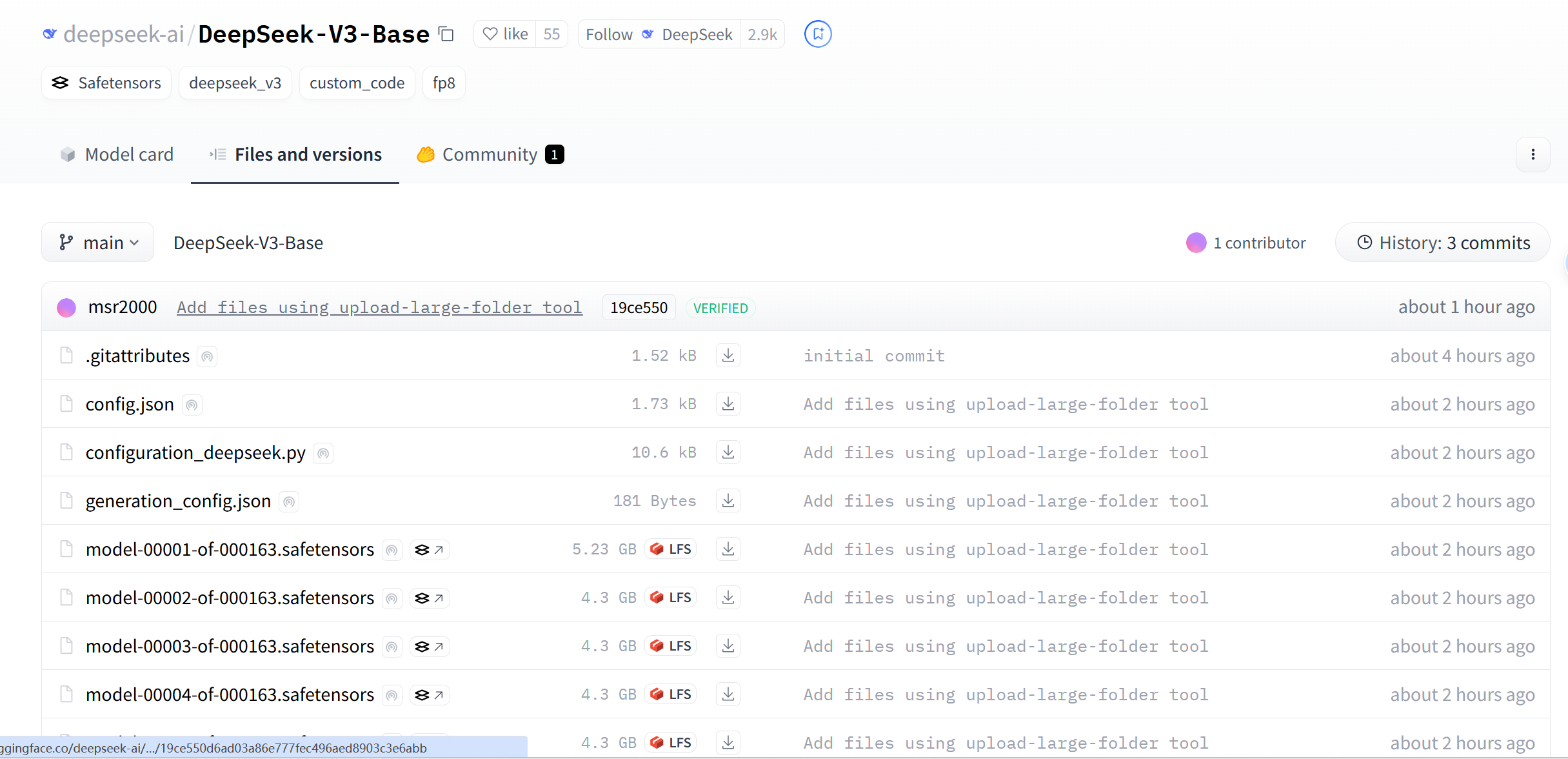Open safetensors viewer for model-00001 file
The image size is (1568, 759).
[x=430, y=550]
